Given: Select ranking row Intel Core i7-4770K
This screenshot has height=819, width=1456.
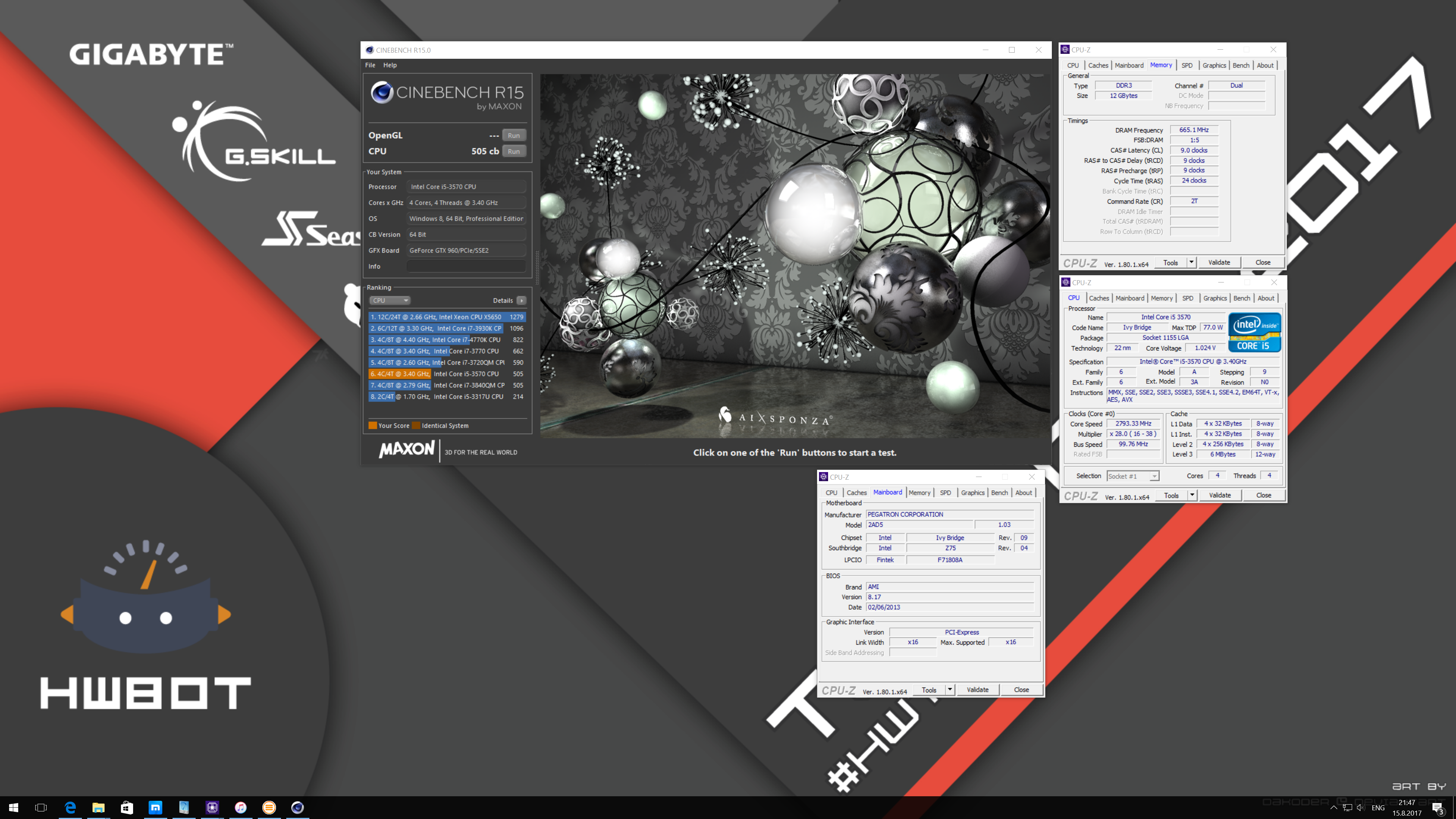Looking at the screenshot, I should pos(447,340).
